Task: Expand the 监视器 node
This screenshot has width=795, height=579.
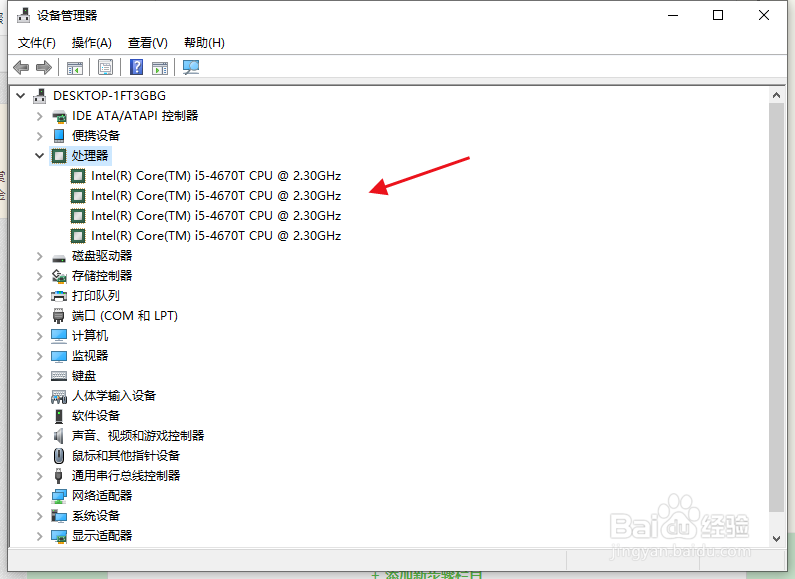Action: [x=39, y=356]
